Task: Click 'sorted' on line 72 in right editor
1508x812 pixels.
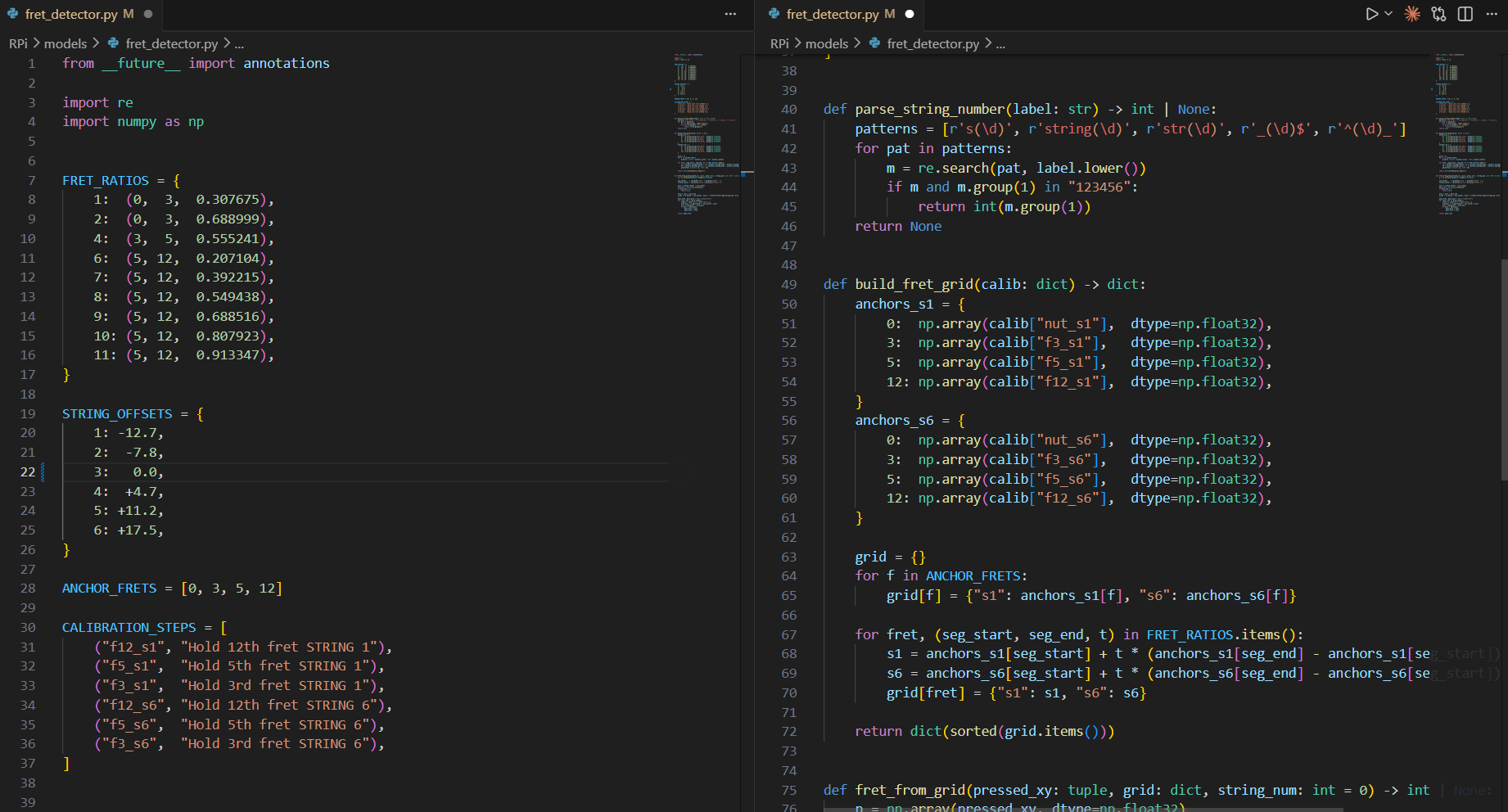Action: (973, 732)
